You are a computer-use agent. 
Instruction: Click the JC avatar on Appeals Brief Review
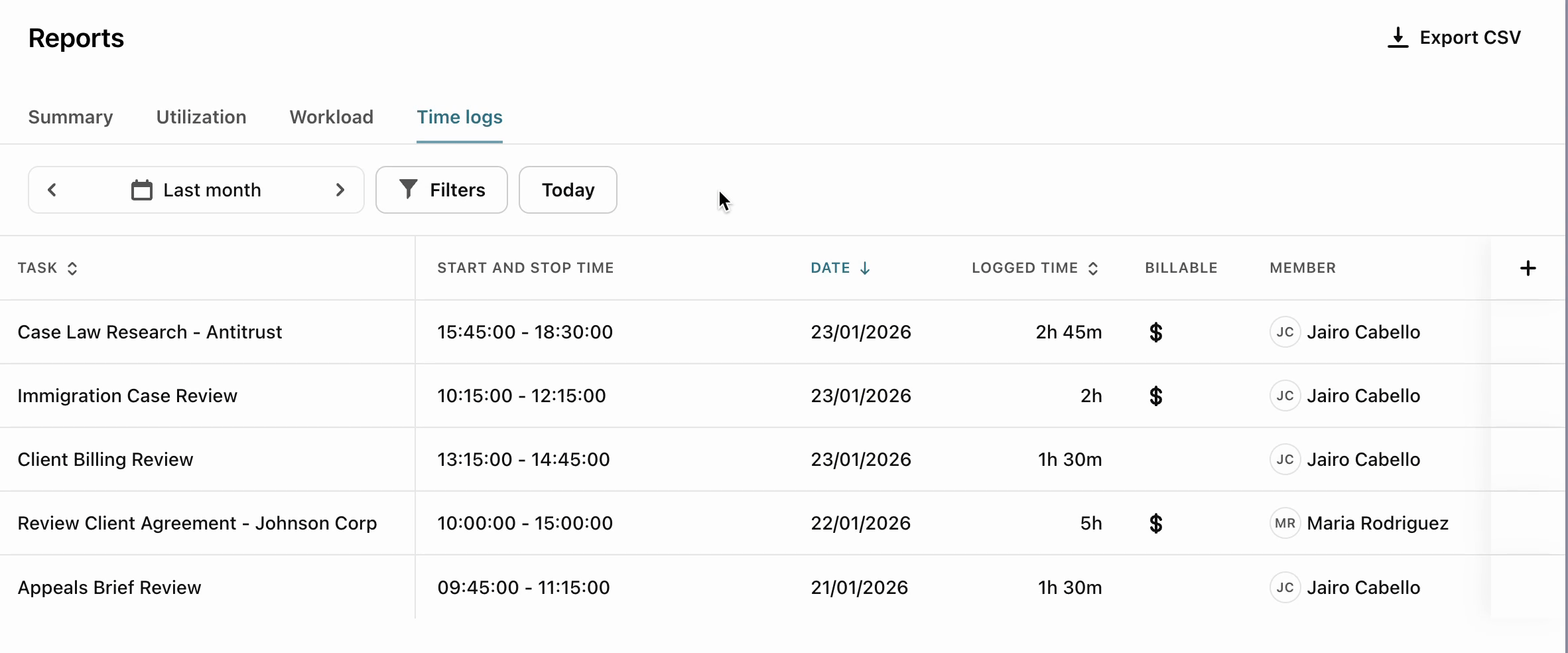tap(1284, 588)
